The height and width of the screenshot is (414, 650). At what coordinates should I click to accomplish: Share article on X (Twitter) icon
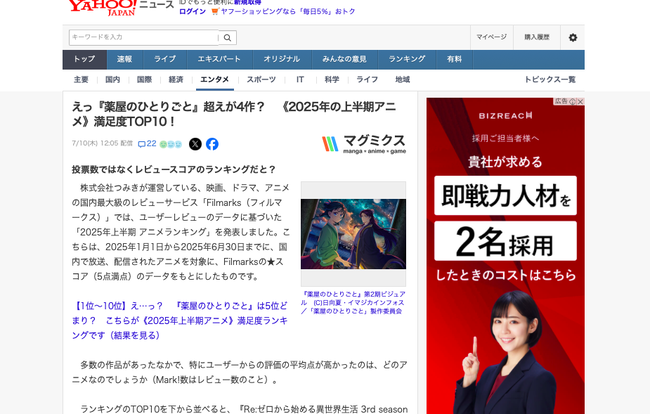195,144
